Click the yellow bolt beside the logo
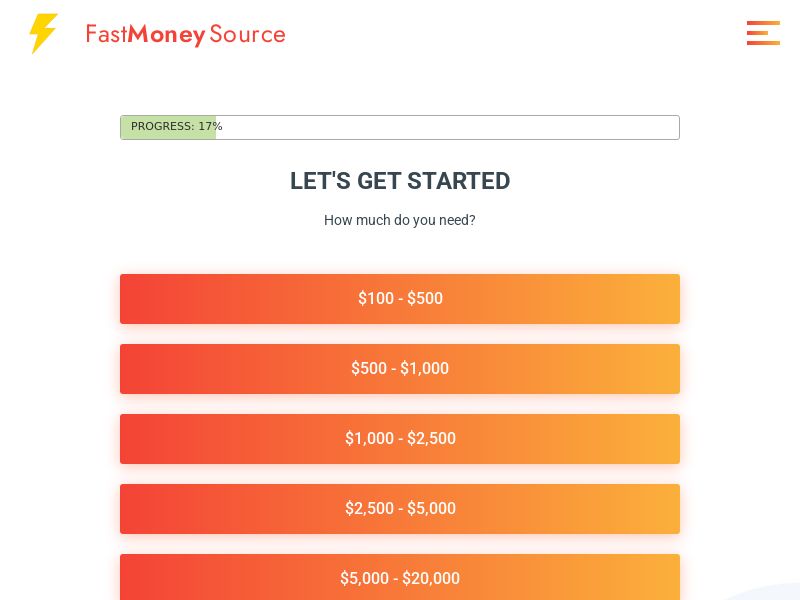The width and height of the screenshot is (800, 600). point(42,33)
